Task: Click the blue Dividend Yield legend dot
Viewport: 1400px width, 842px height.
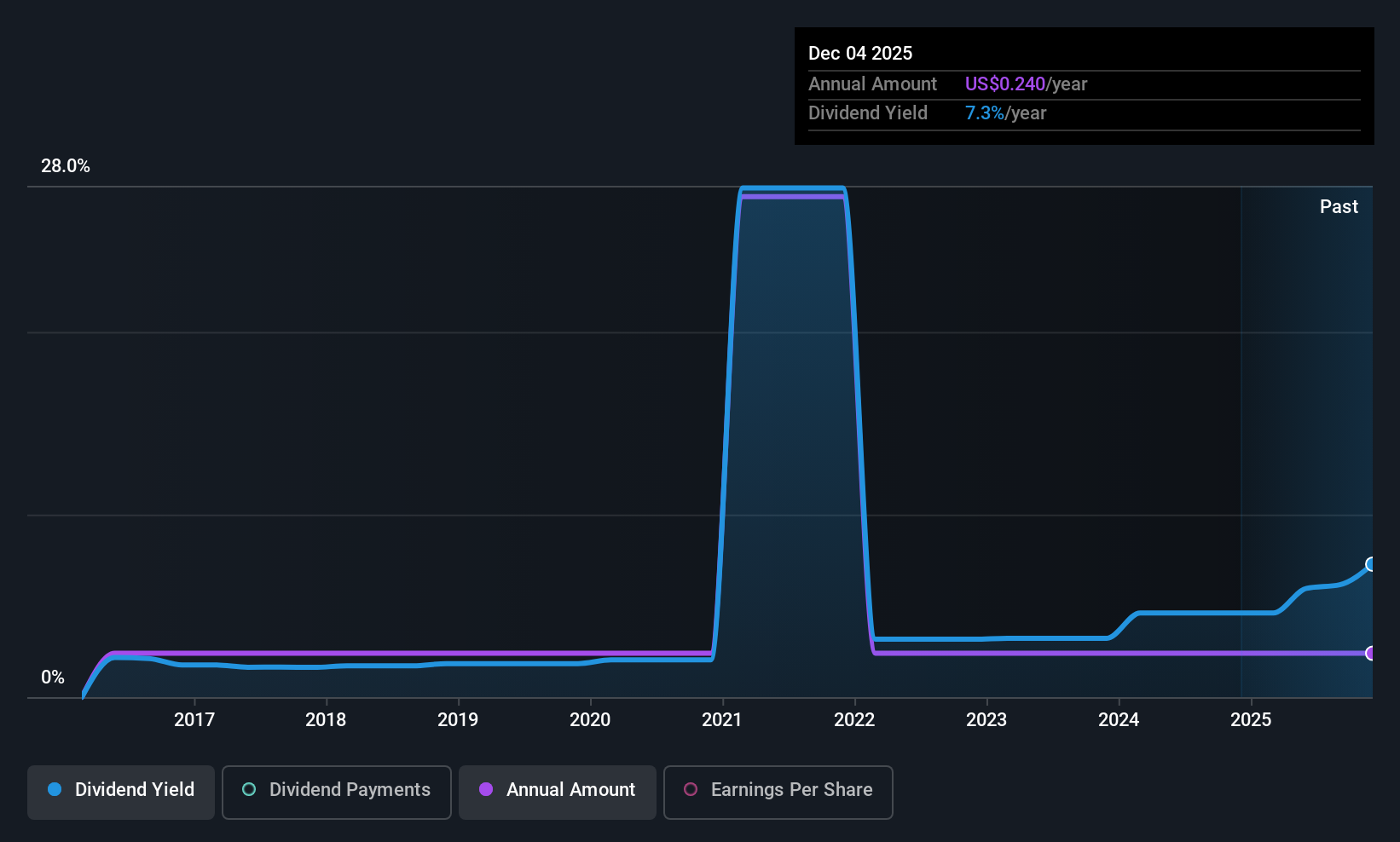Action: (55, 789)
